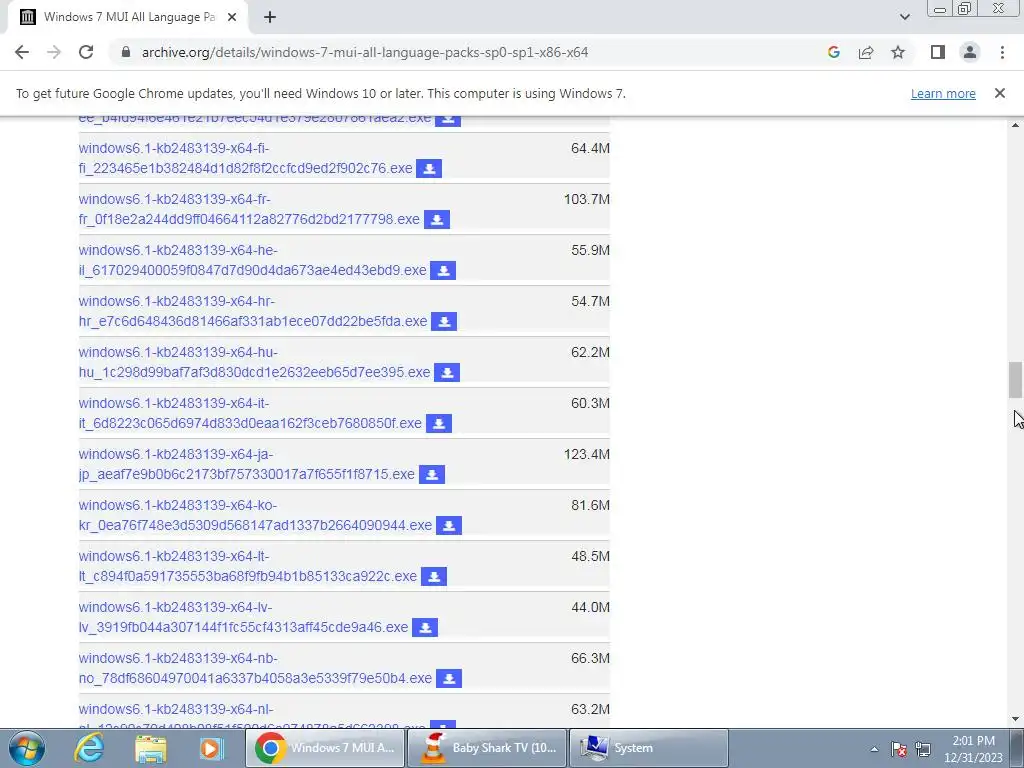Open the x64-fr-fr exe file link

249,209
